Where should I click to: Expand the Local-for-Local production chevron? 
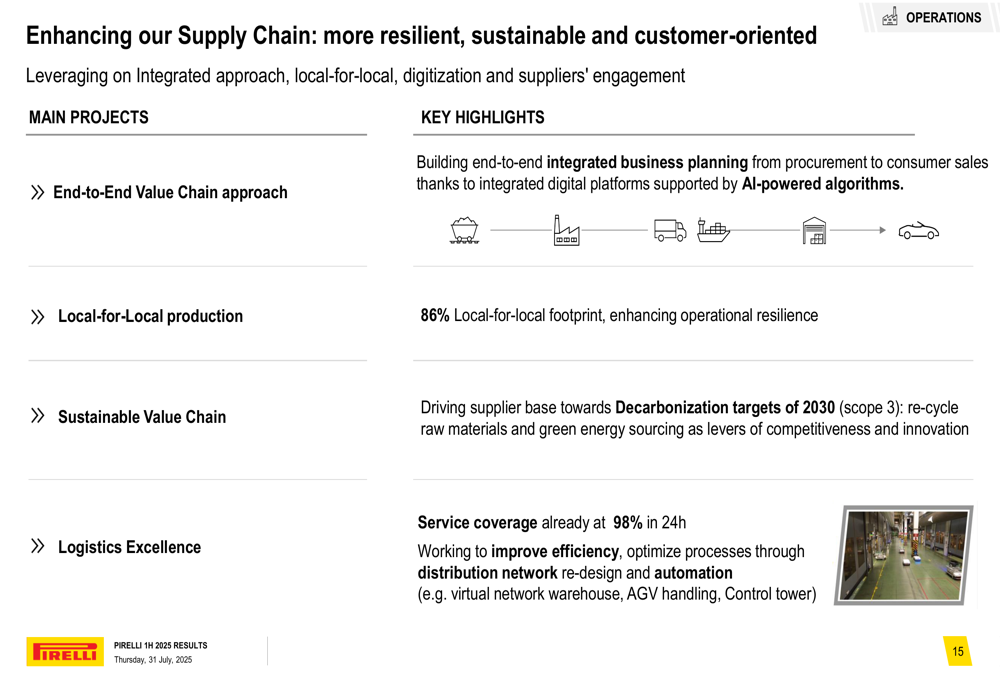(38, 316)
